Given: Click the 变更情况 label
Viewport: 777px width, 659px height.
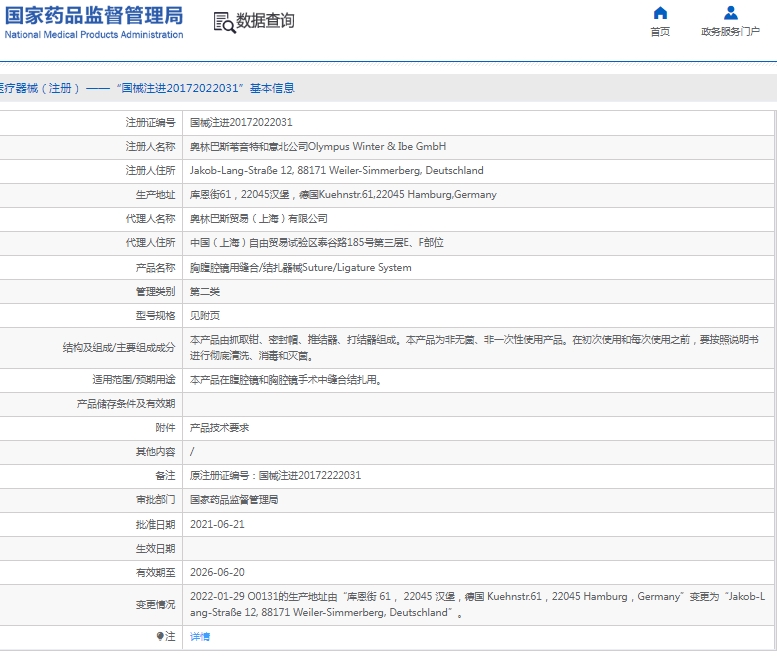Looking at the screenshot, I should coord(155,604).
